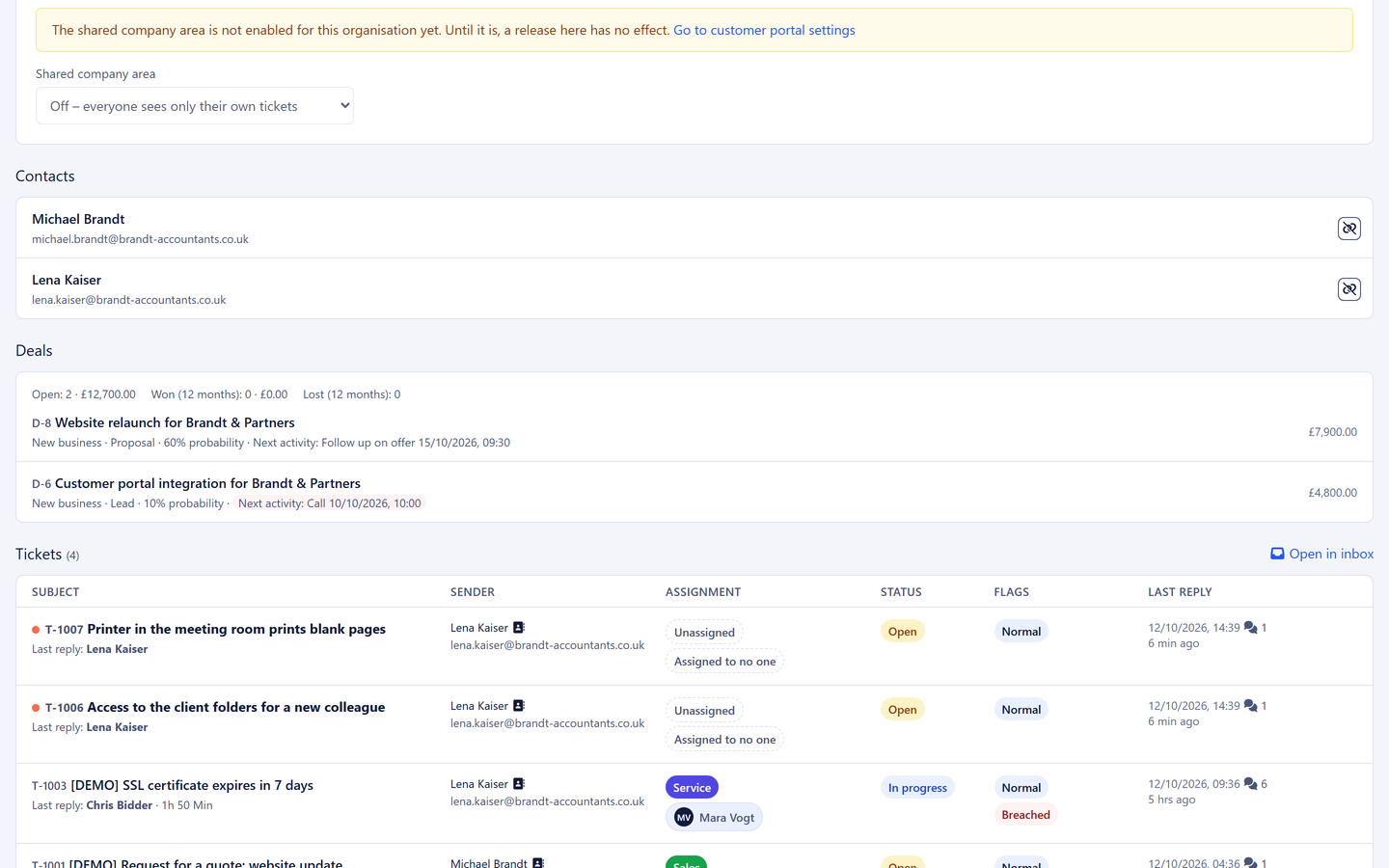Click Normal flag on T-1003
Screen dimensions: 1389x868
coord(1021,787)
